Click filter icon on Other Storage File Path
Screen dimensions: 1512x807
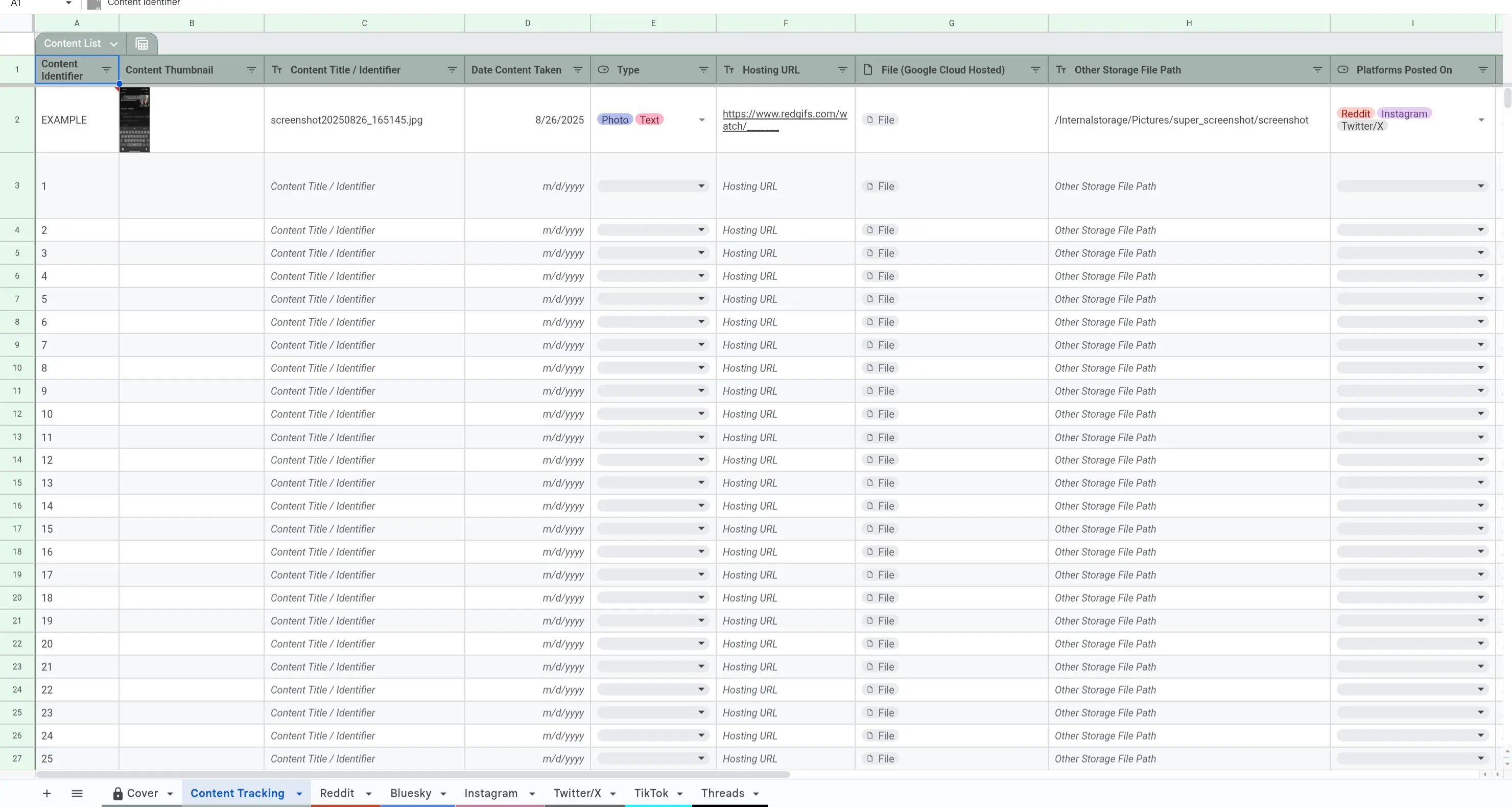[x=1317, y=70]
